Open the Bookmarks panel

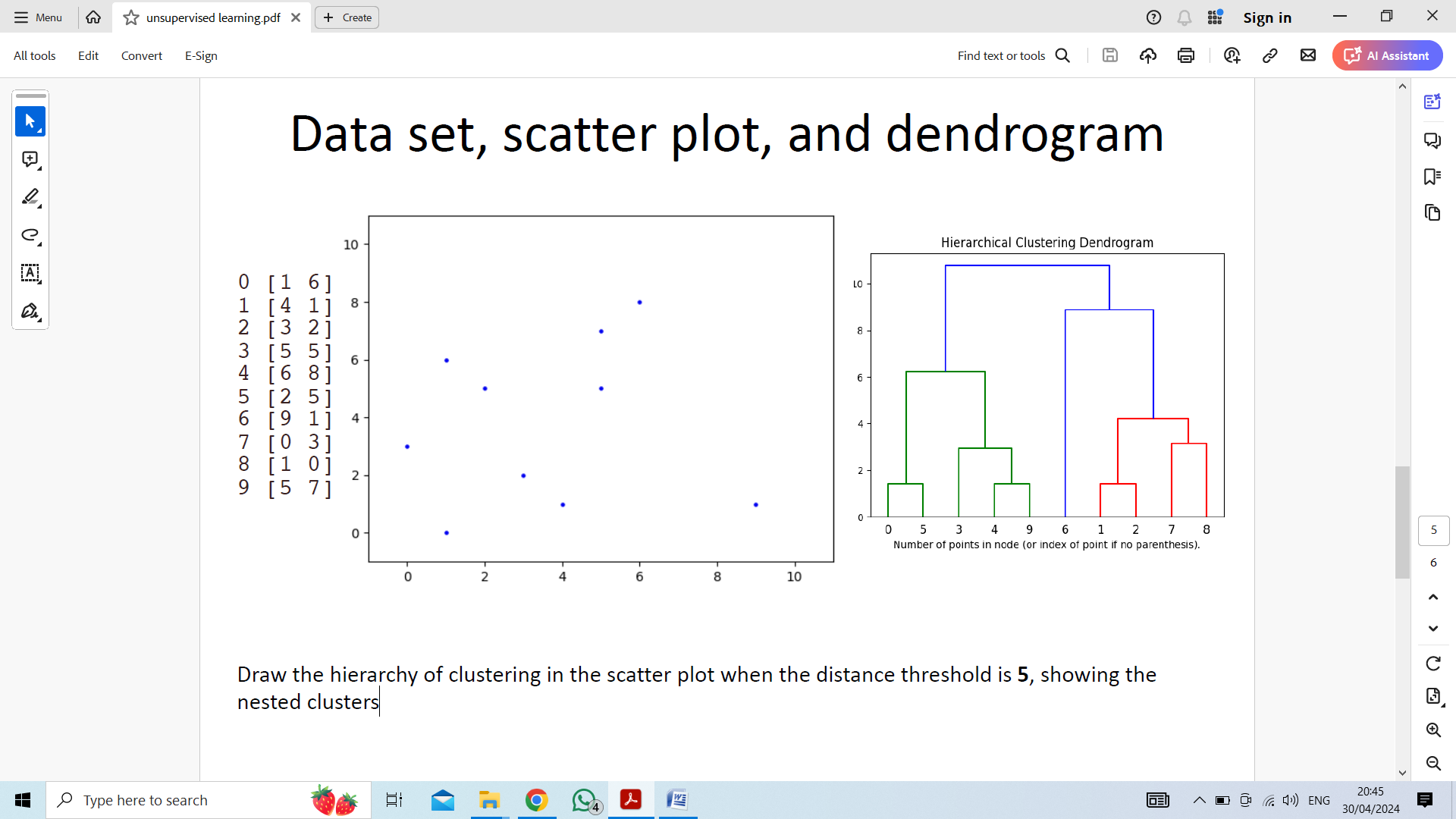pos(1432,176)
